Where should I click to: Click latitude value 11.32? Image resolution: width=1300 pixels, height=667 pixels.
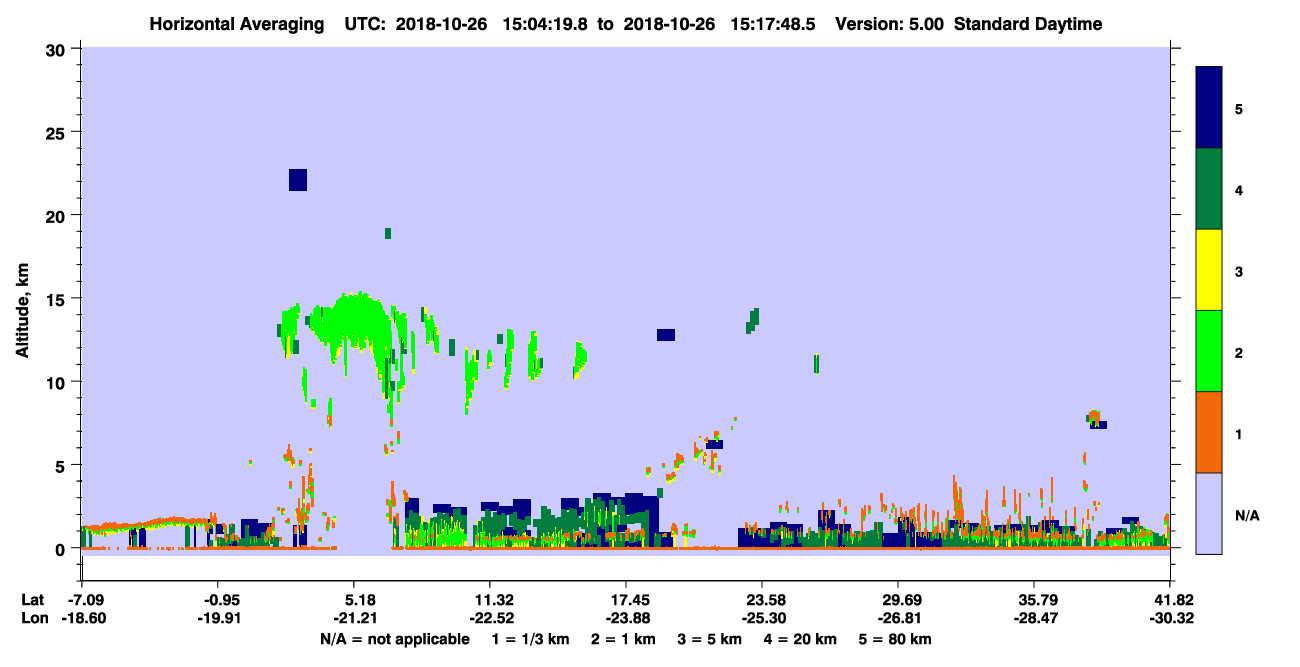(494, 600)
